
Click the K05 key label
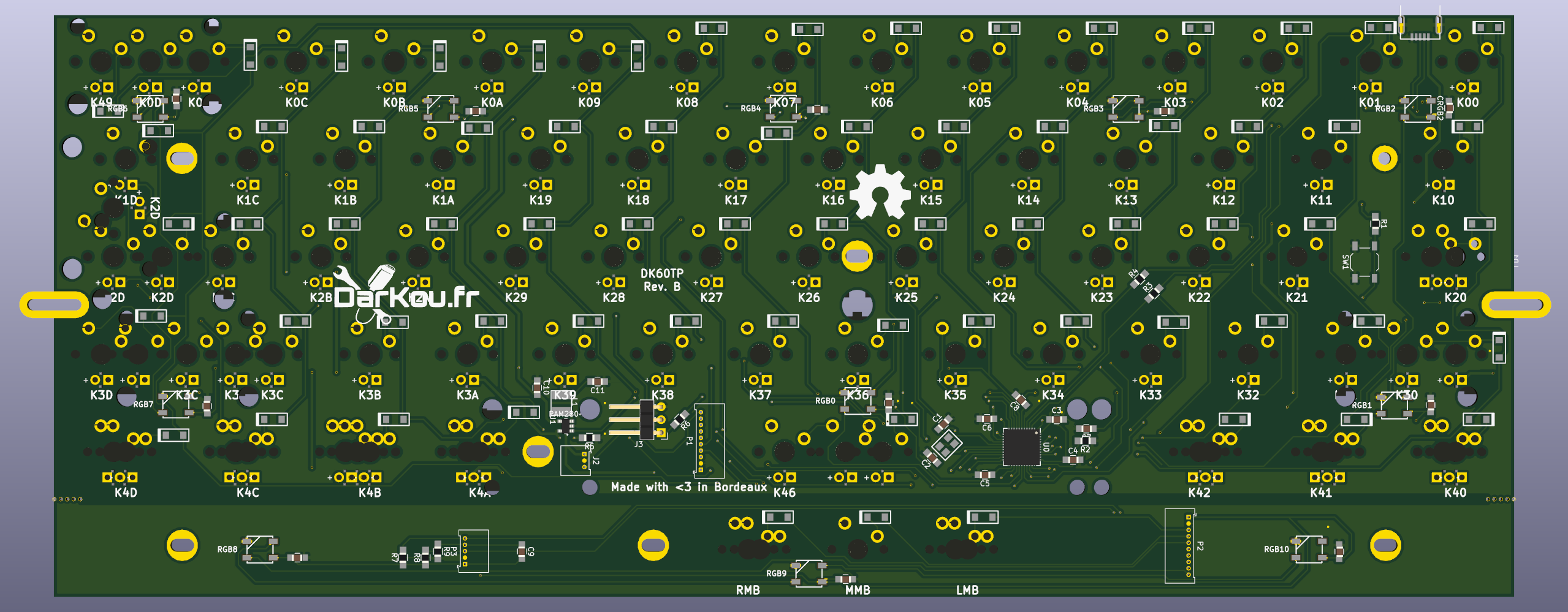980,102
